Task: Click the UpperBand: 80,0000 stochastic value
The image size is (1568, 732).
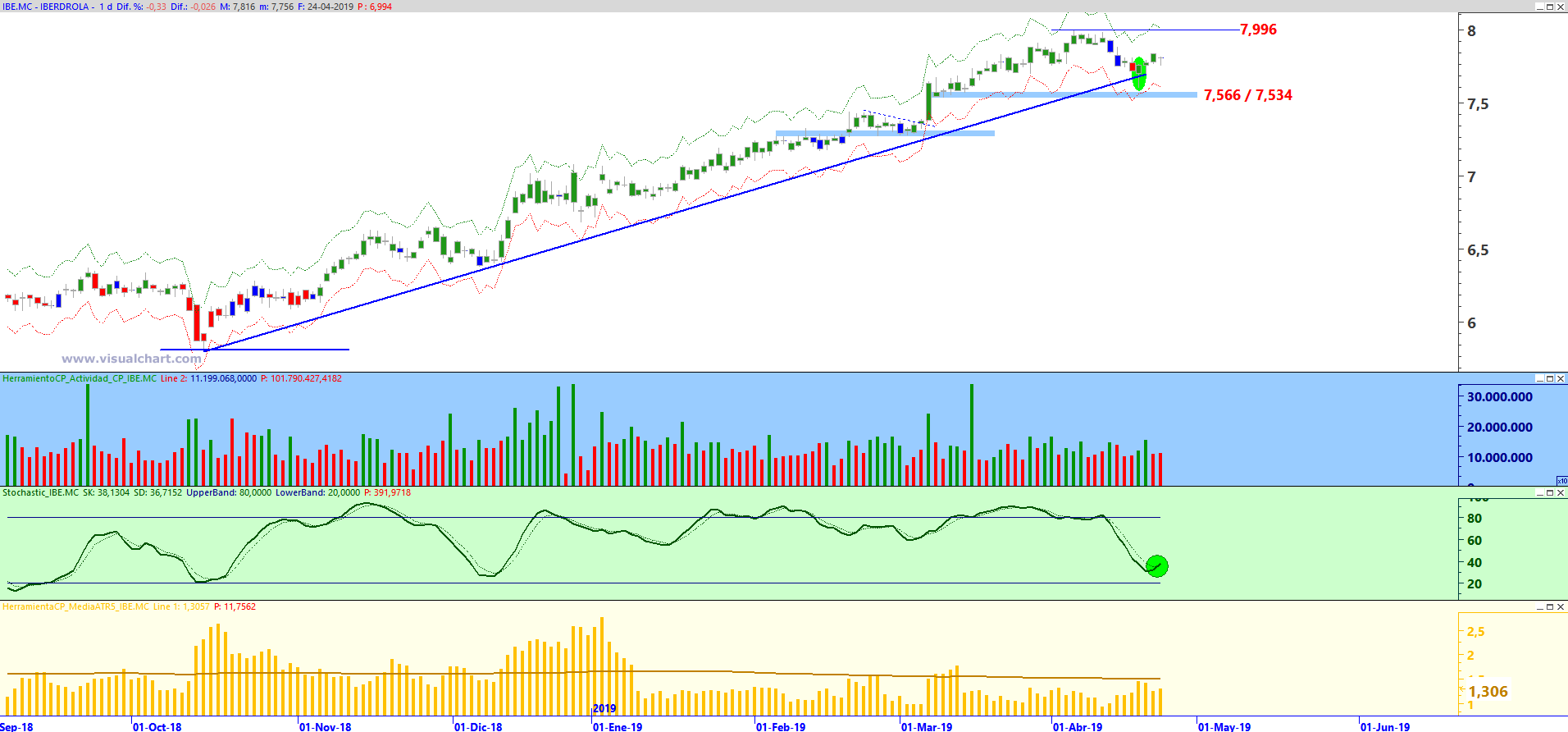Action: (229, 492)
